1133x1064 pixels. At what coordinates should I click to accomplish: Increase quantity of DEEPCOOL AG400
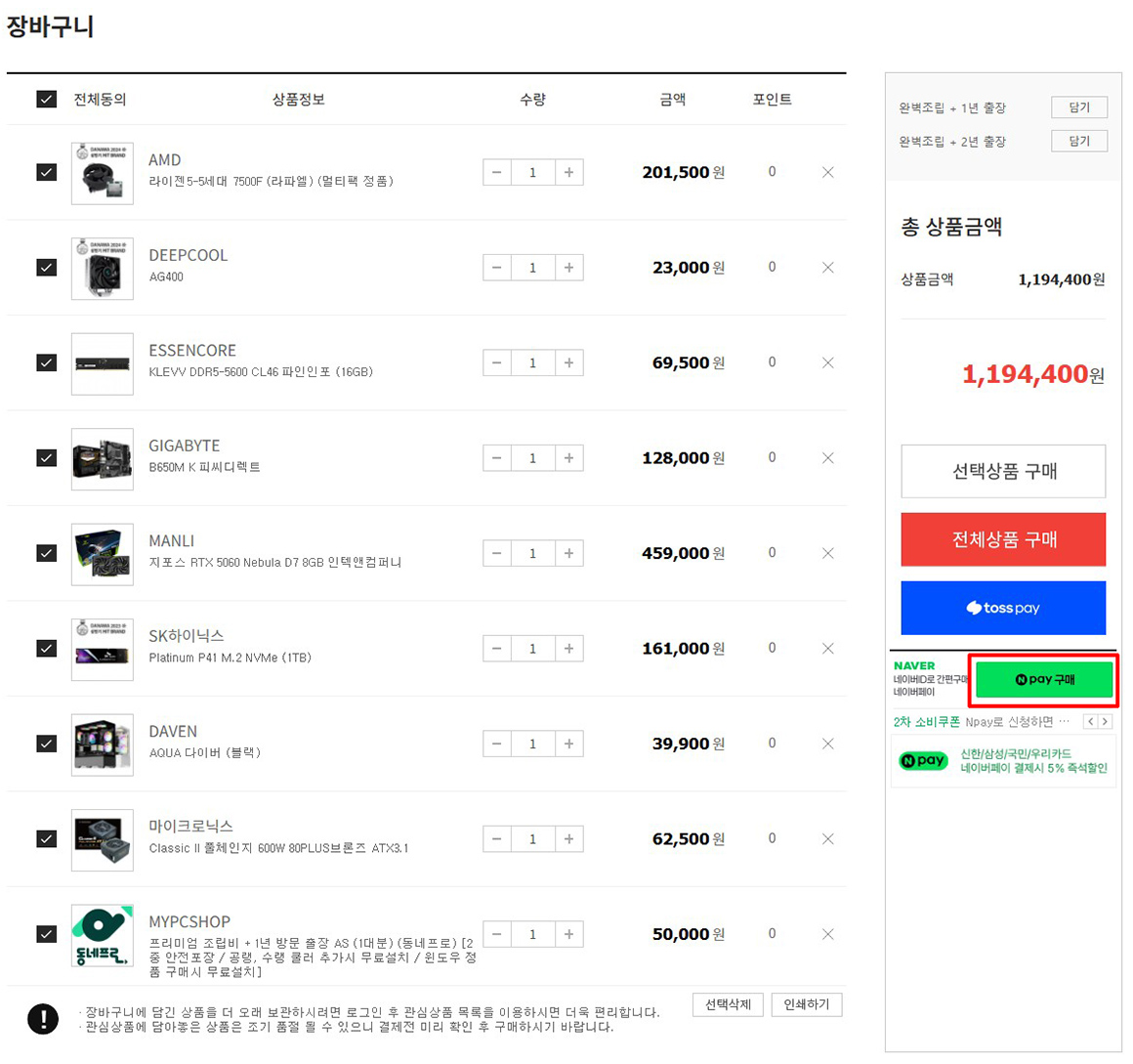[x=568, y=268]
